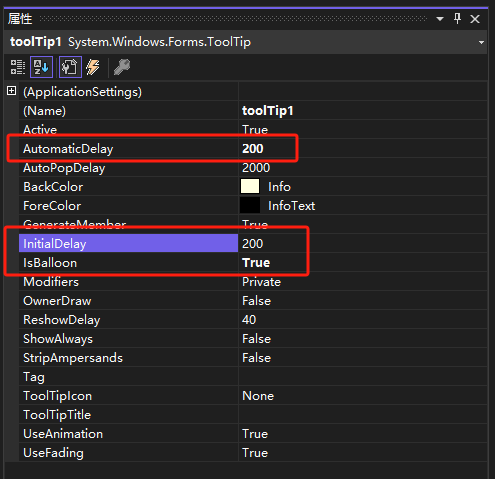
Task: Click the Property Pages wrench icon
Action: [x=122, y=67]
